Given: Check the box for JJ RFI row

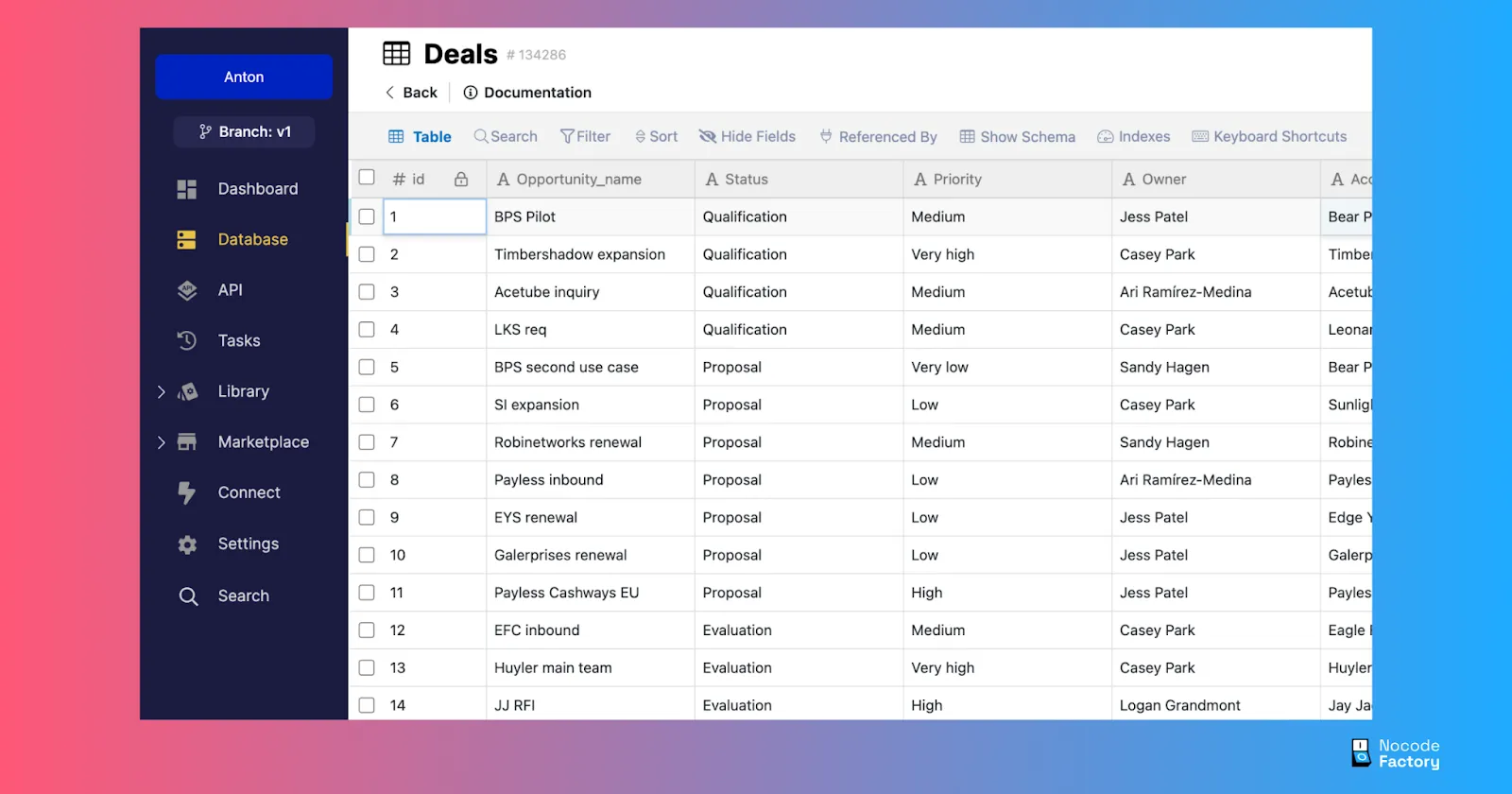Looking at the screenshot, I should pos(367,705).
